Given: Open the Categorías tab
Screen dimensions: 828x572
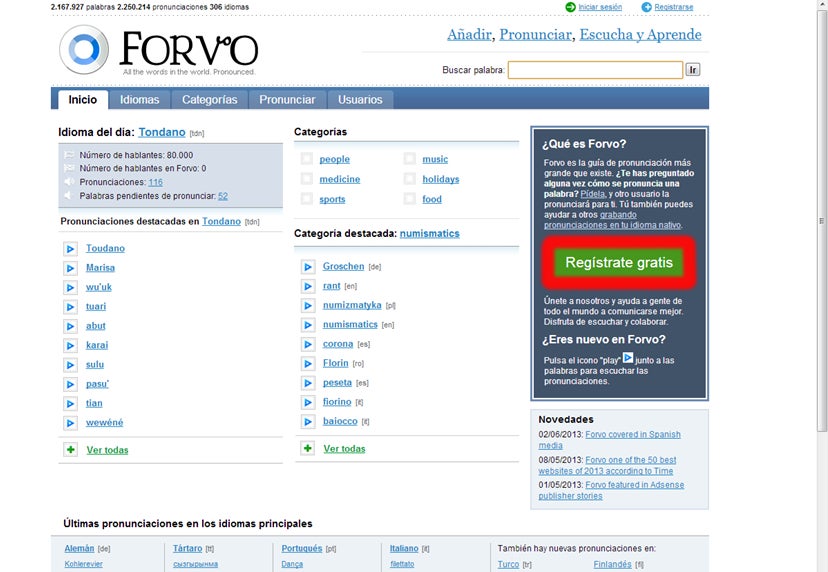Looking at the screenshot, I should 210,100.
